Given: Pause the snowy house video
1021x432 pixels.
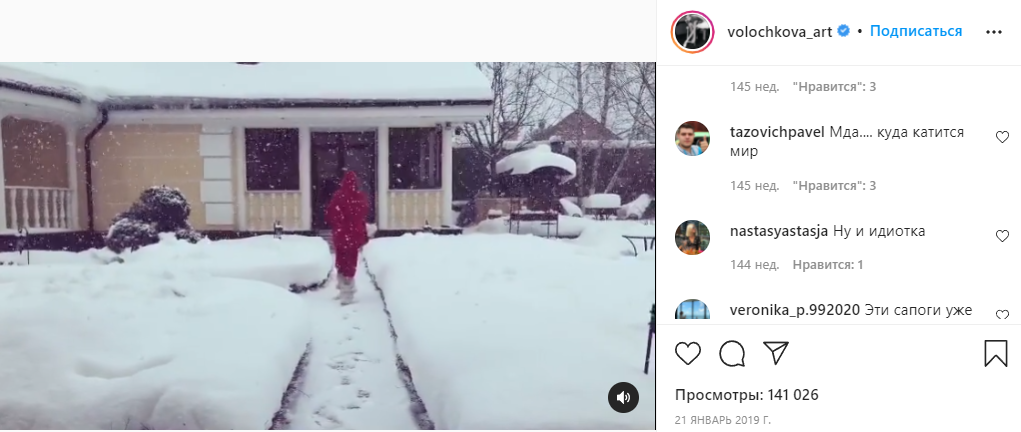Looking at the screenshot, I should pyautogui.click(x=328, y=246).
